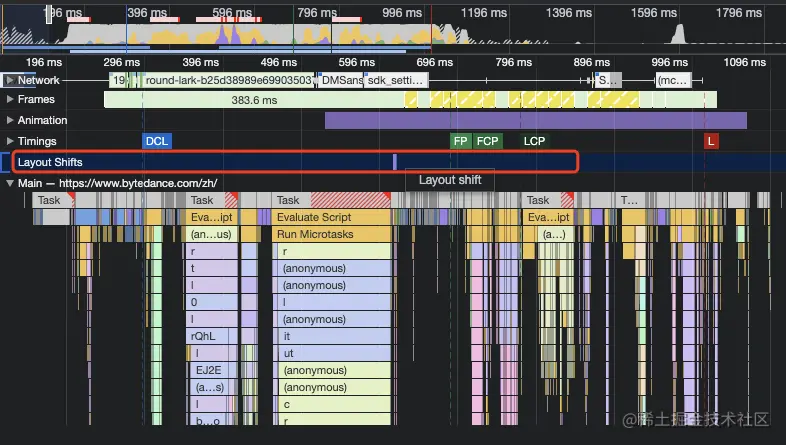Screen dimensions: 786x445
Task: Click the 596 ms overview ruler label
Action: pyautogui.click(x=232, y=13)
